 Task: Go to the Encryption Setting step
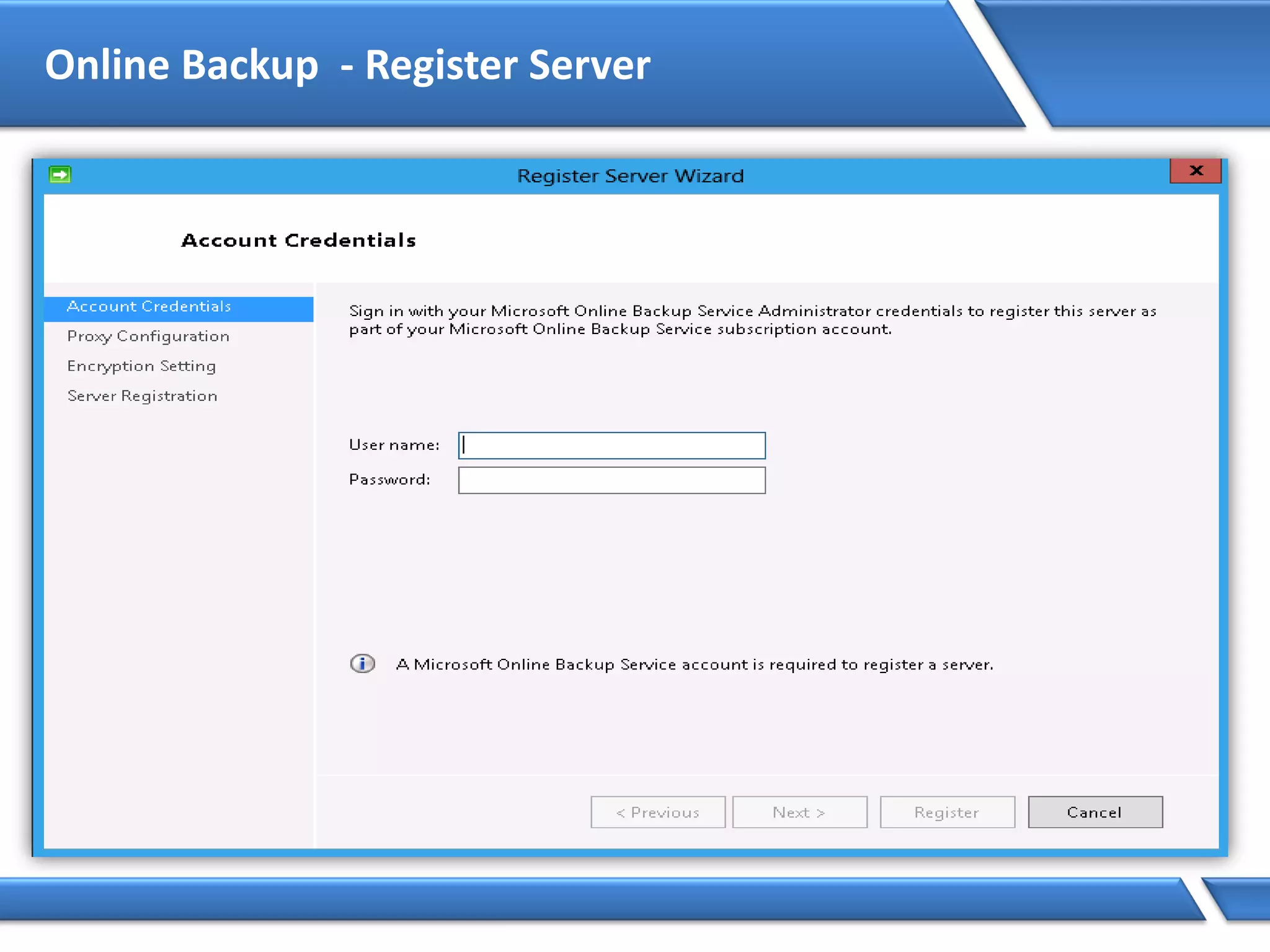(x=141, y=366)
